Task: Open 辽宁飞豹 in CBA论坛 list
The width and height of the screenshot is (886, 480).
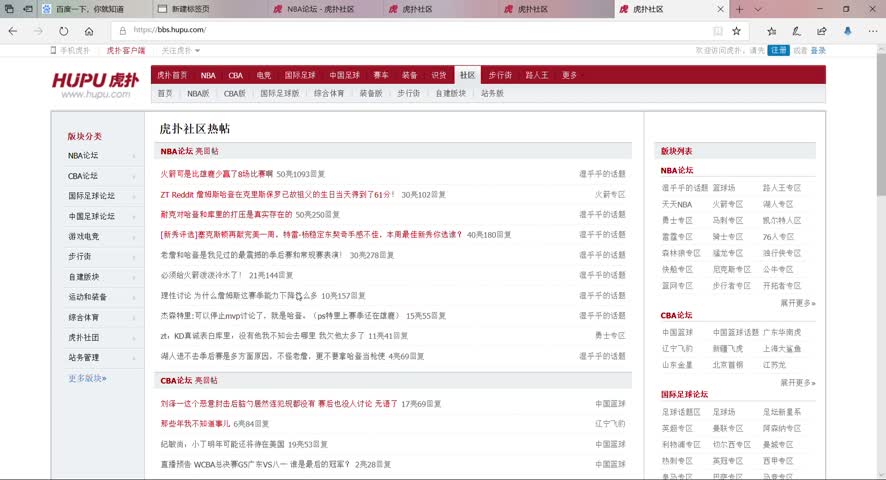Action: point(677,349)
